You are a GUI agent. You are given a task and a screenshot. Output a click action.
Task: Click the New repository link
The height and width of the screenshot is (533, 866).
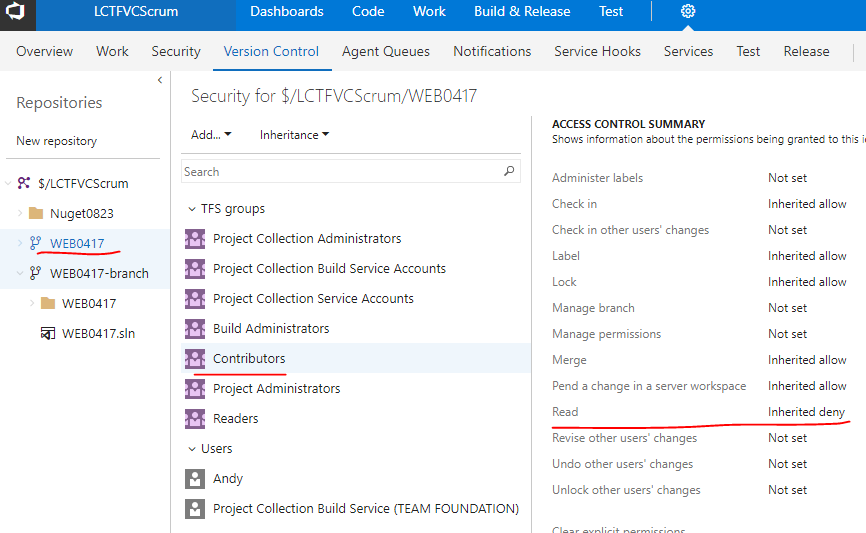[x=57, y=141]
